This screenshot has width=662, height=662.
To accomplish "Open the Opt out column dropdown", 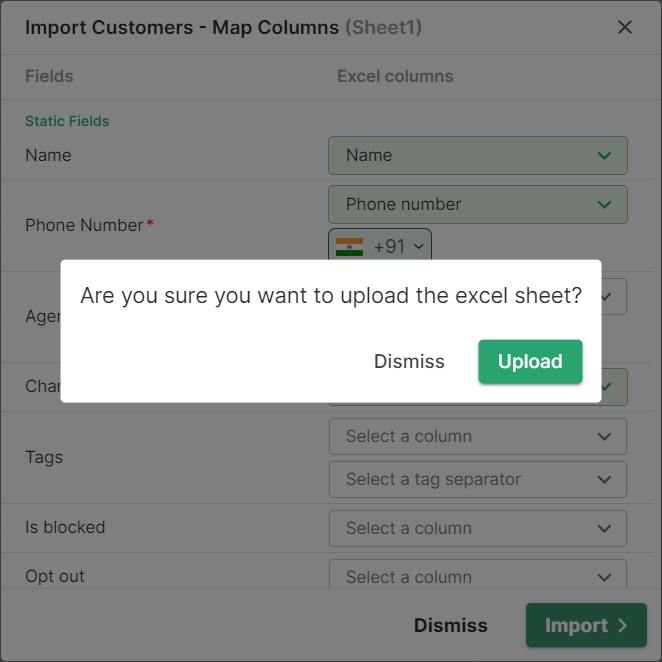I will 477,576.
